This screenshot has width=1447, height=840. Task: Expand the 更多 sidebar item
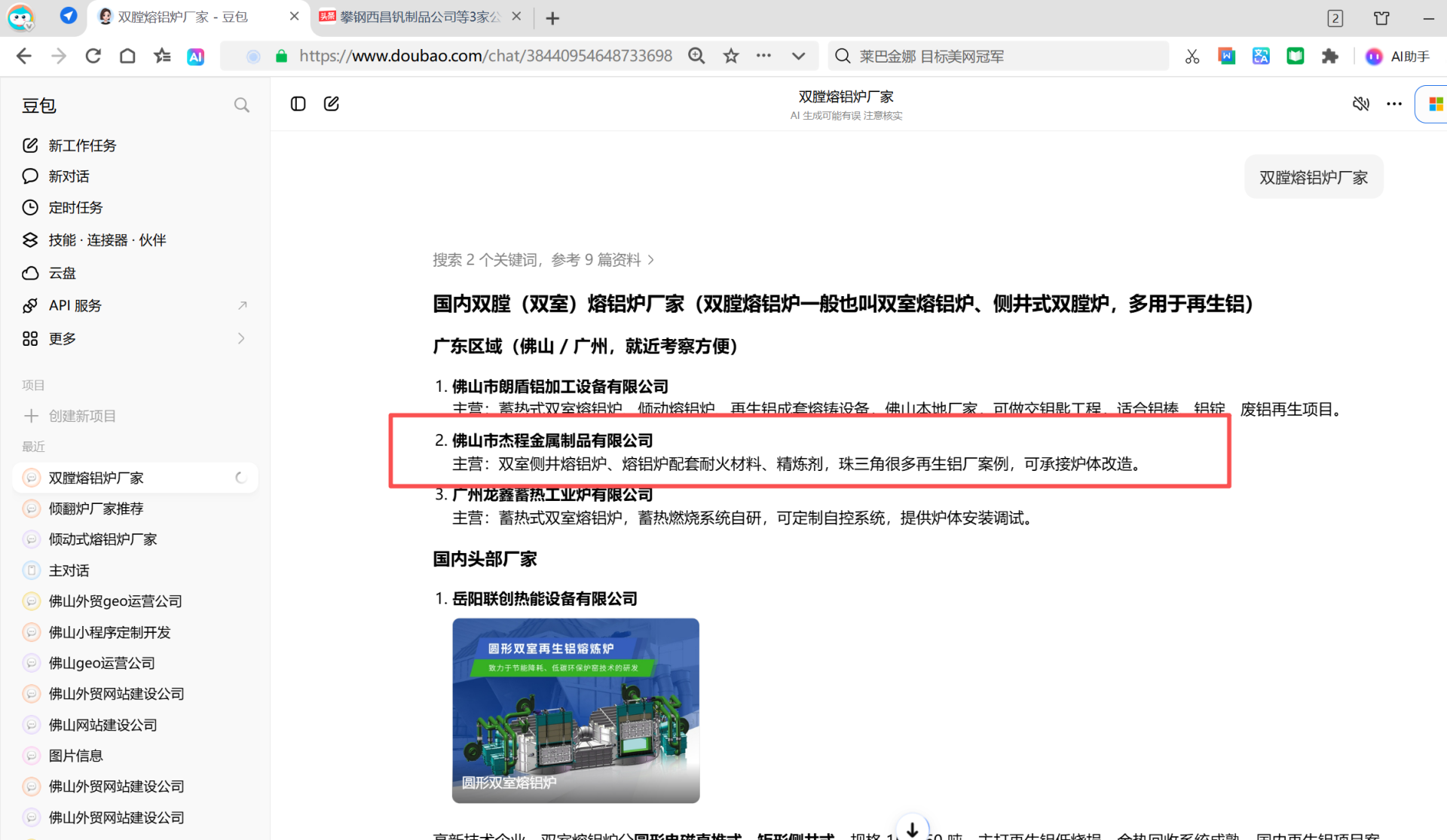(136, 338)
